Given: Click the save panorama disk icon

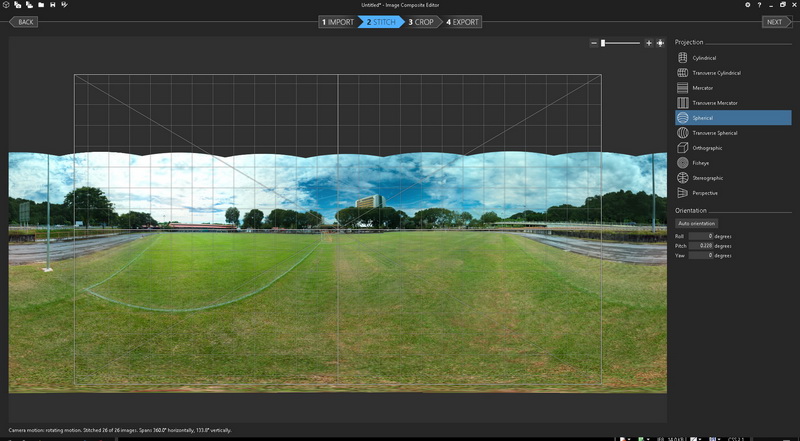Looking at the screenshot, I should point(53,5).
